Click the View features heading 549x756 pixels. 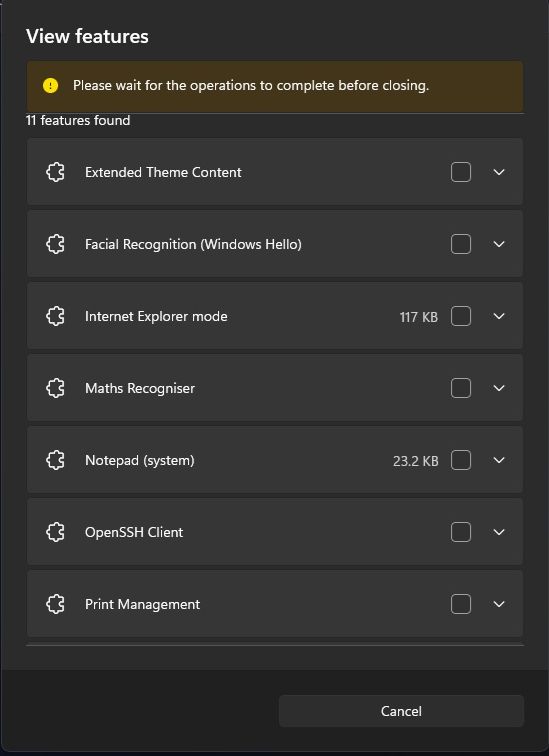coord(87,37)
